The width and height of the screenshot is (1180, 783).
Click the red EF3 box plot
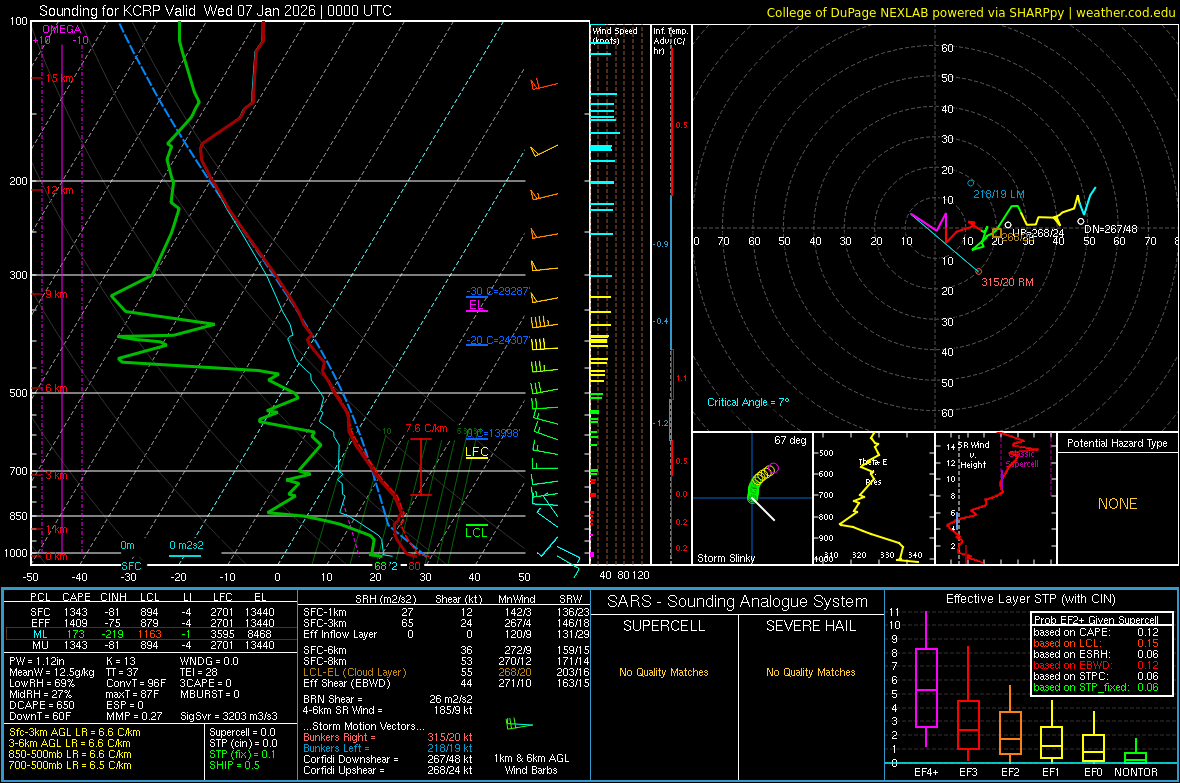(x=968, y=725)
